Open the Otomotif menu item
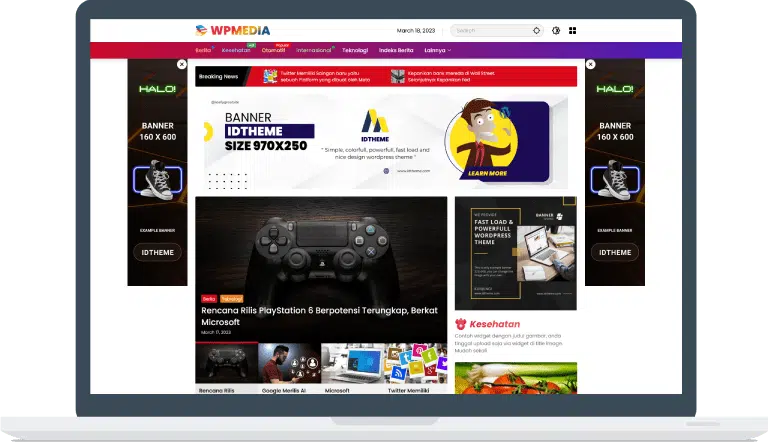Image resolution: width=768 pixels, height=442 pixels. pyautogui.click(x=273, y=50)
